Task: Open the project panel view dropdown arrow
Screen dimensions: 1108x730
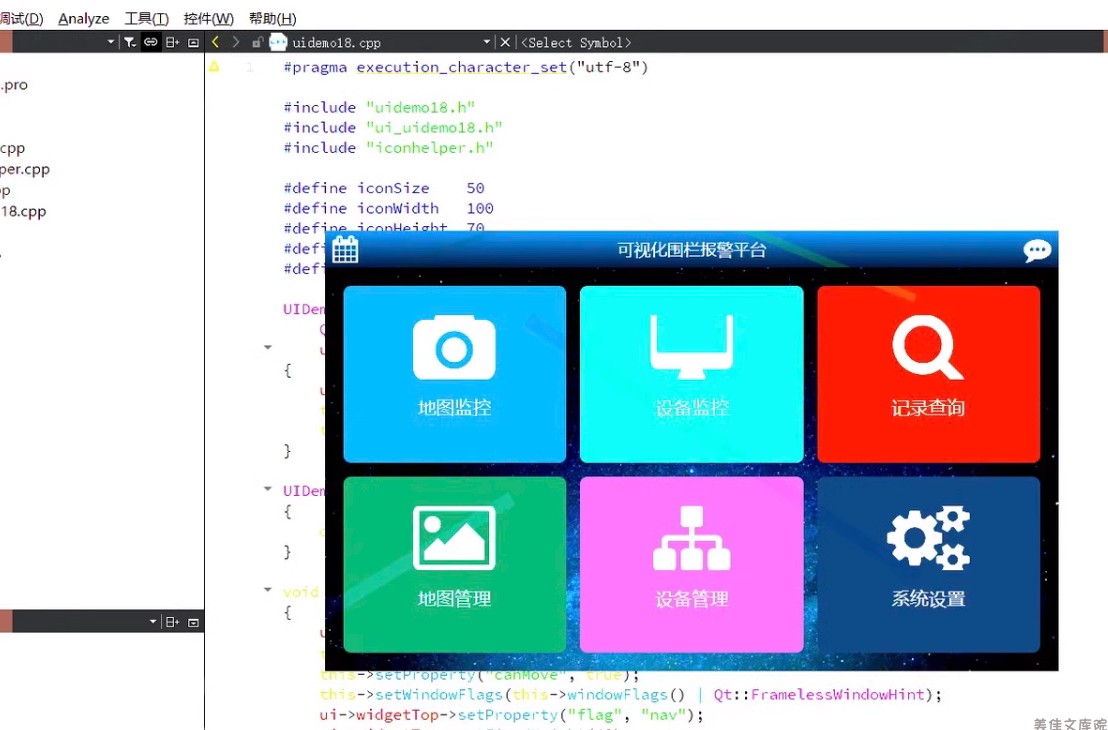Action: (x=110, y=42)
